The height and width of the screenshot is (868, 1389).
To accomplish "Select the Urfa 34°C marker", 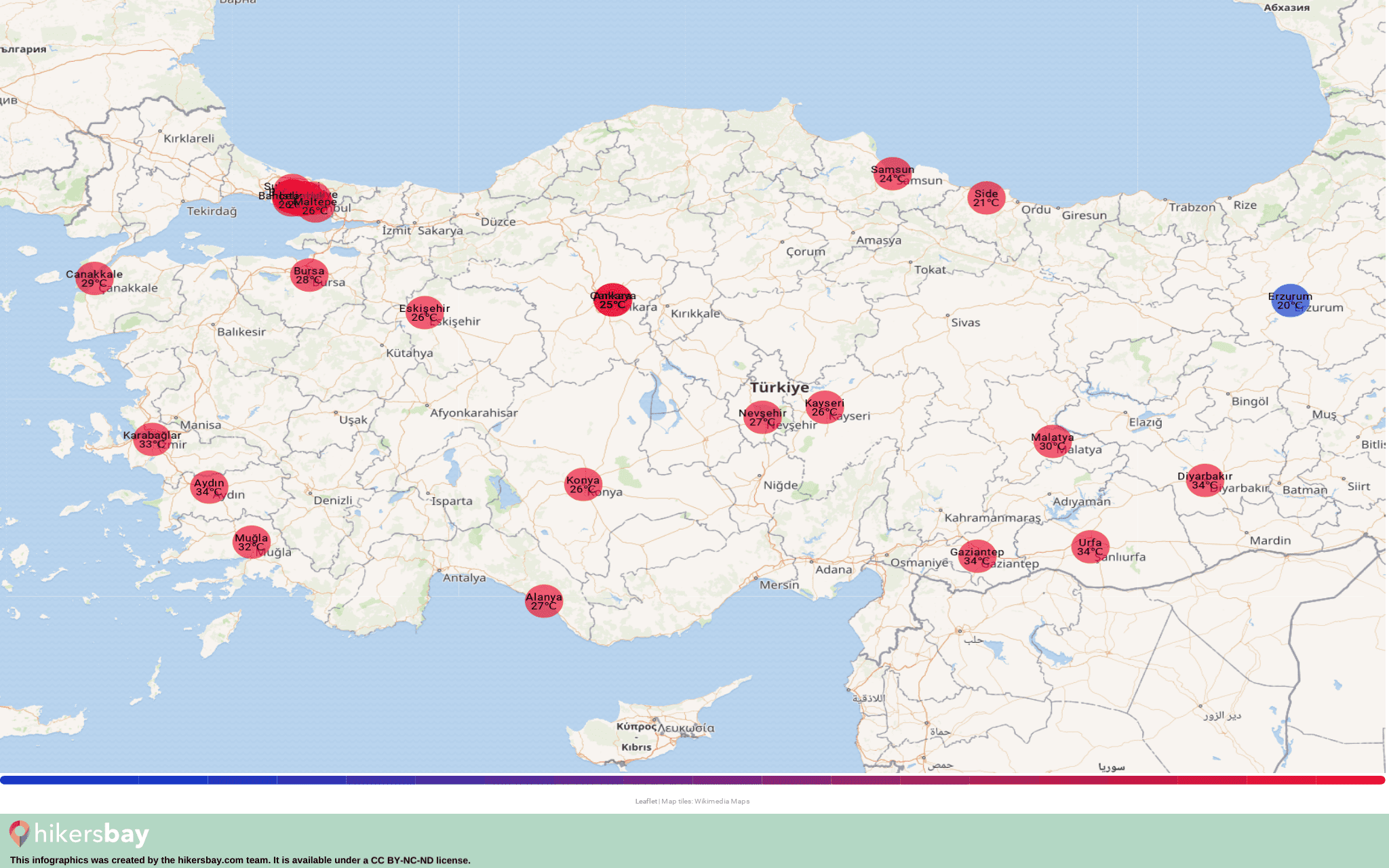I will [1090, 547].
